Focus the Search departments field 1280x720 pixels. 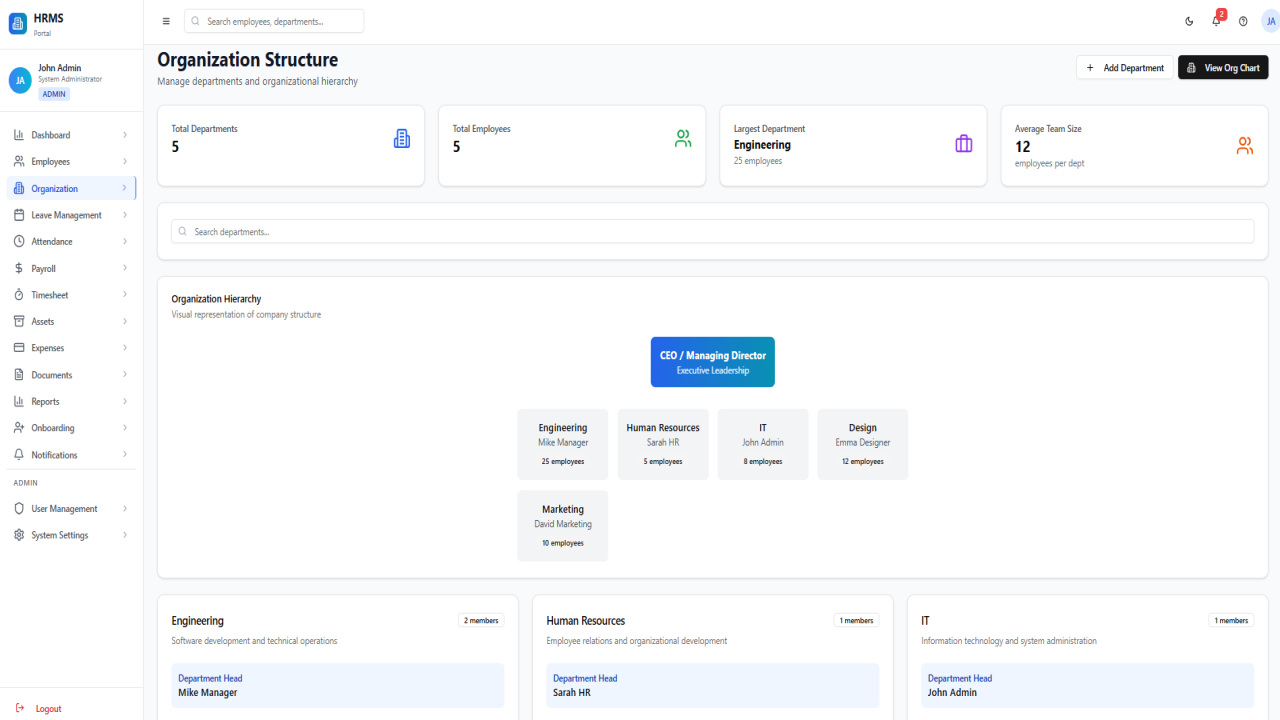713,231
